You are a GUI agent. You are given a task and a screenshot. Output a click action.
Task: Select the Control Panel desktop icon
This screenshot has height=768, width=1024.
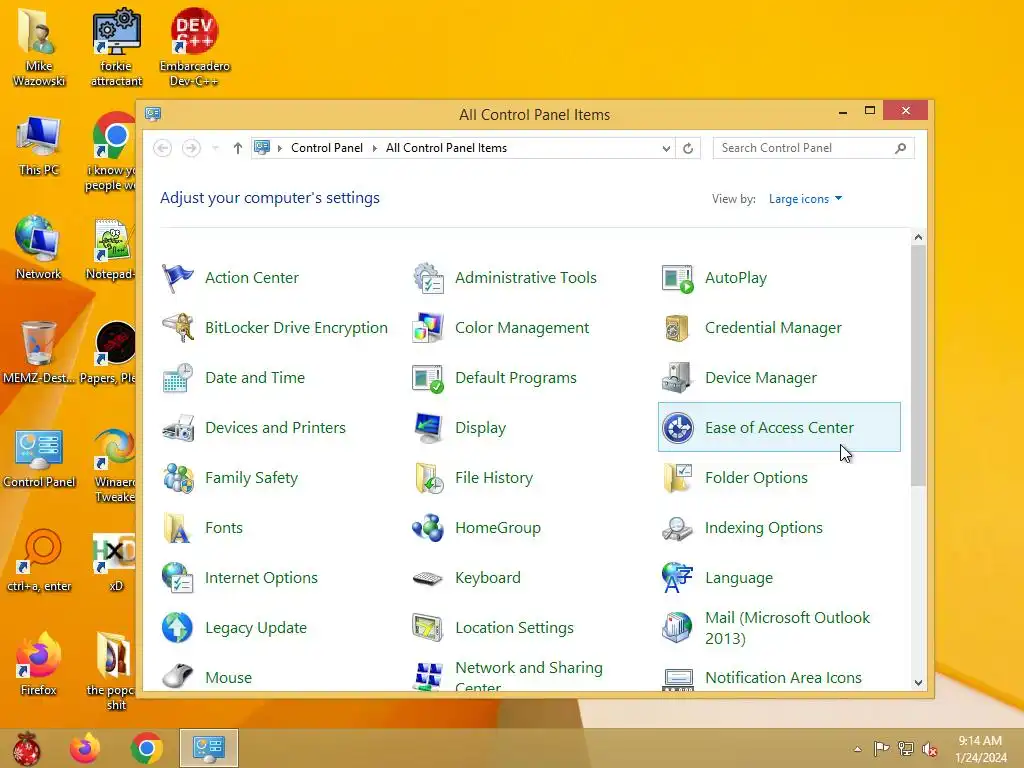39,459
